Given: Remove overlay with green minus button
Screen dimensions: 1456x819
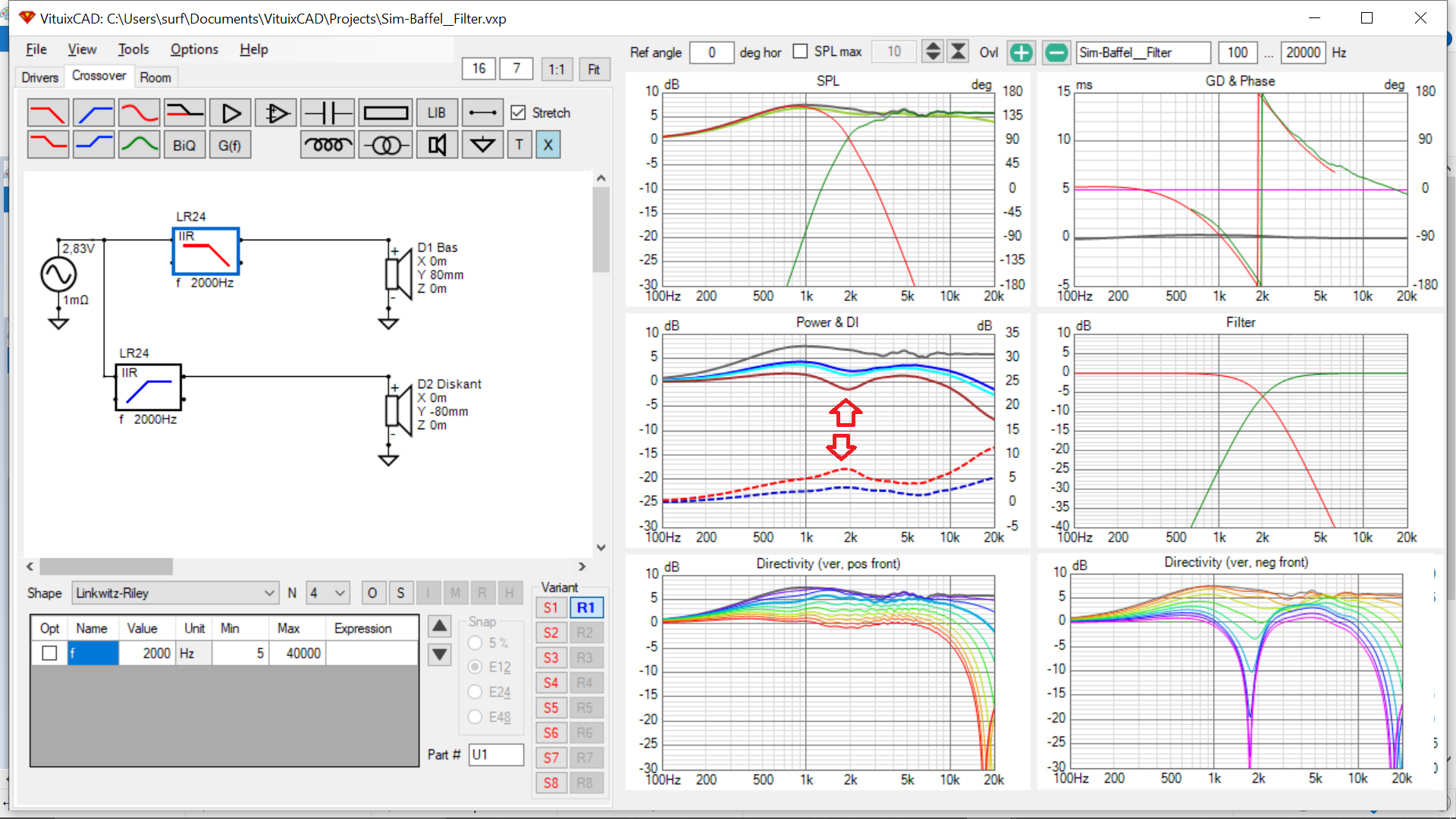Looking at the screenshot, I should pos(1056,52).
